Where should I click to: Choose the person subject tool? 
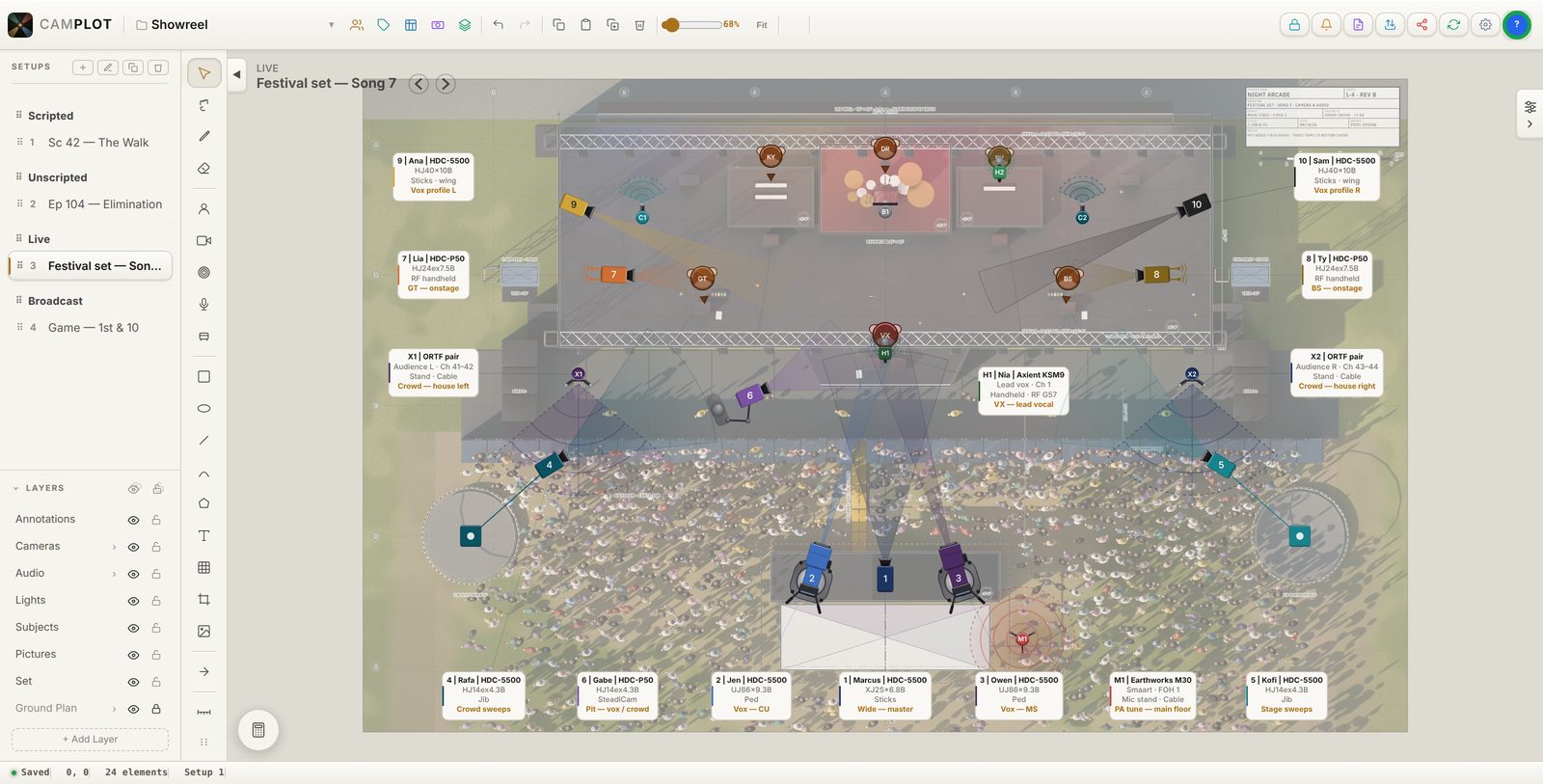pyautogui.click(x=203, y=209)
